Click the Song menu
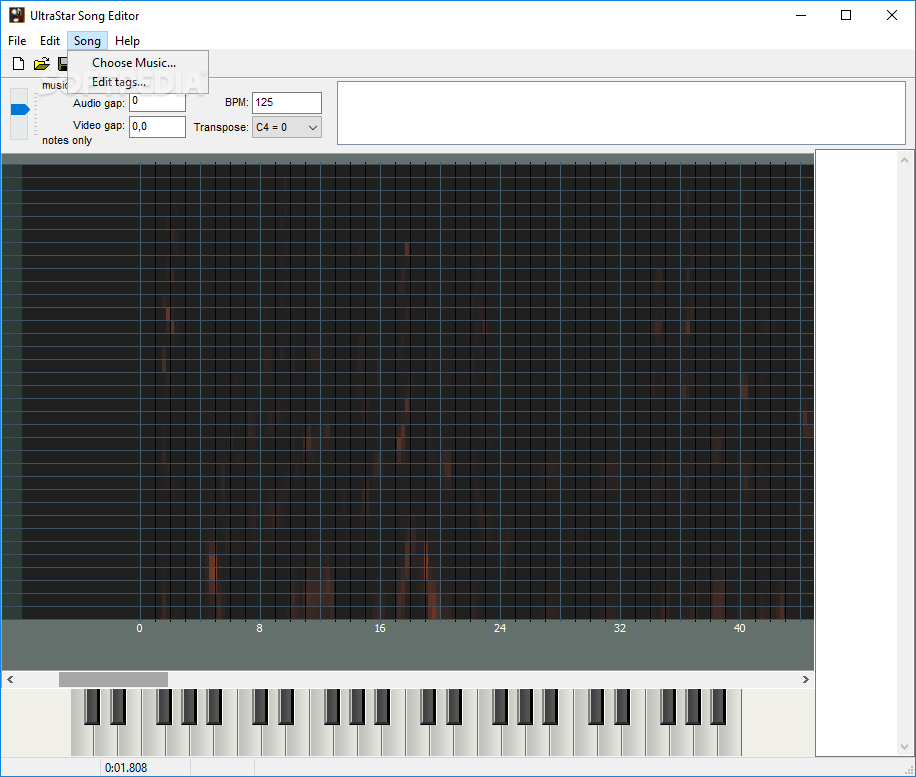The image size is (916, 777). click(87, 41)
